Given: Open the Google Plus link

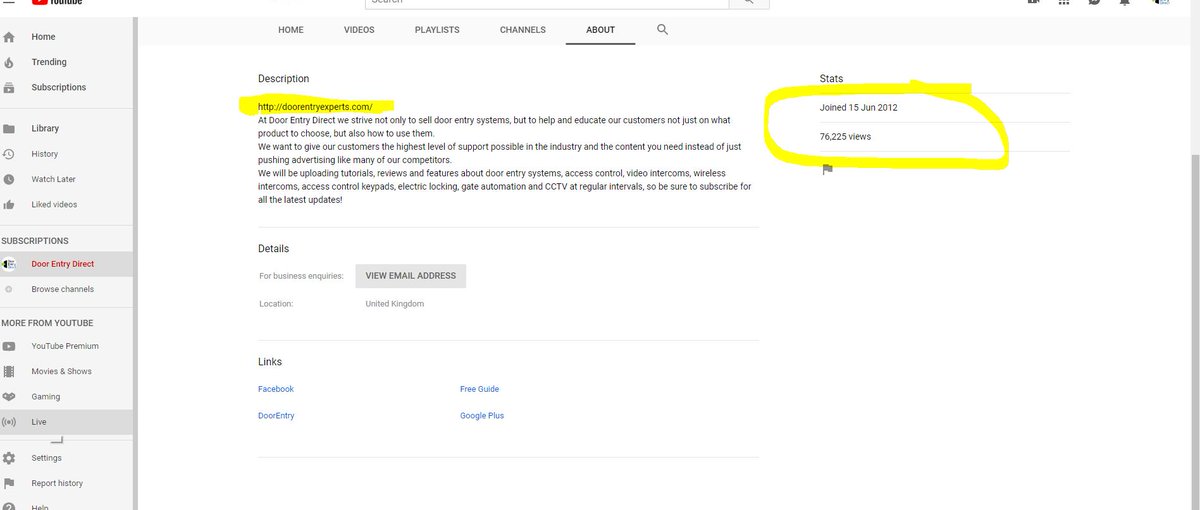Looking at the screenshot, I should (x=482, y=415).
